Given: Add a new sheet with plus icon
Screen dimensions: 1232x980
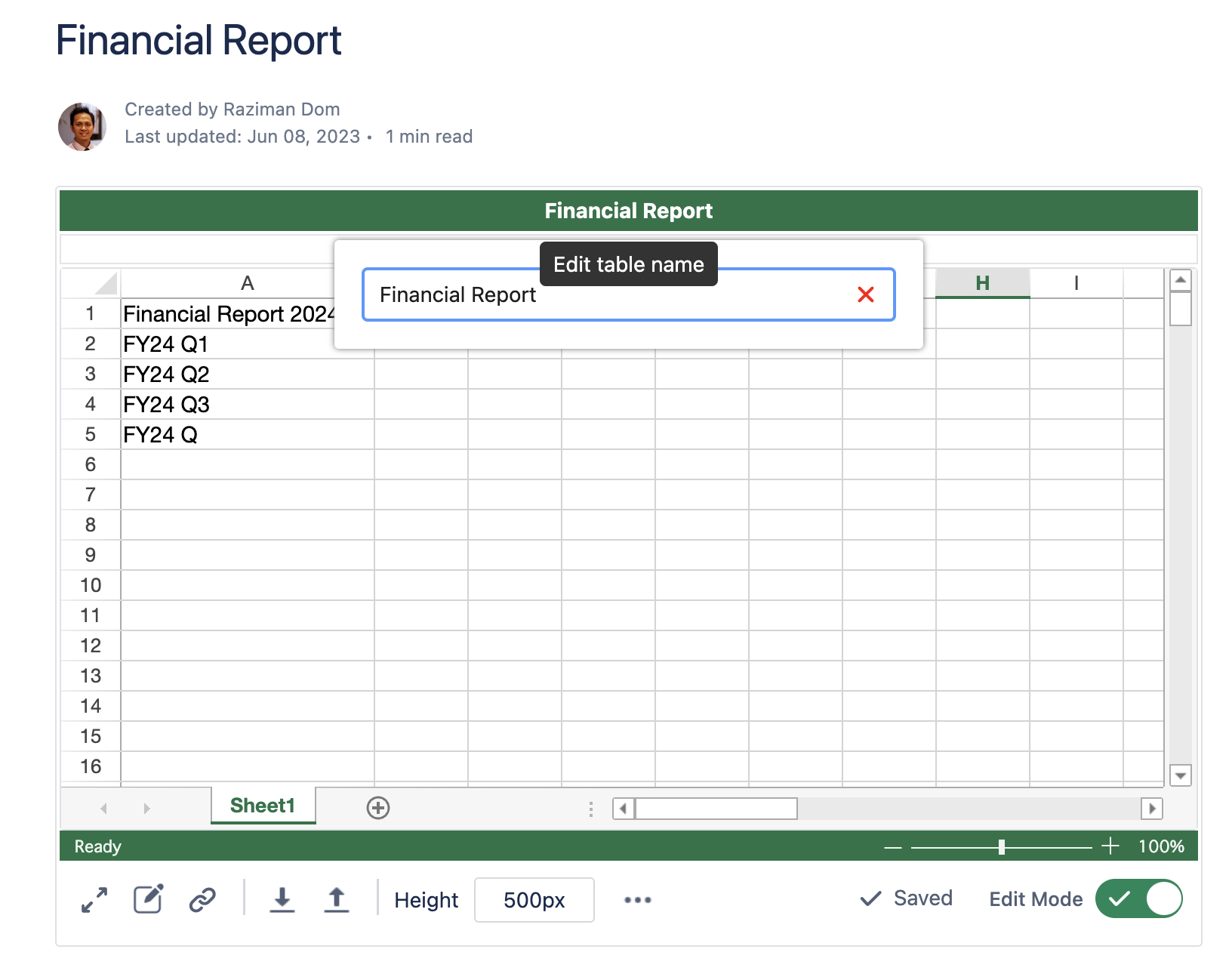Looking at the screenshot, I should [x=377, y=808].
